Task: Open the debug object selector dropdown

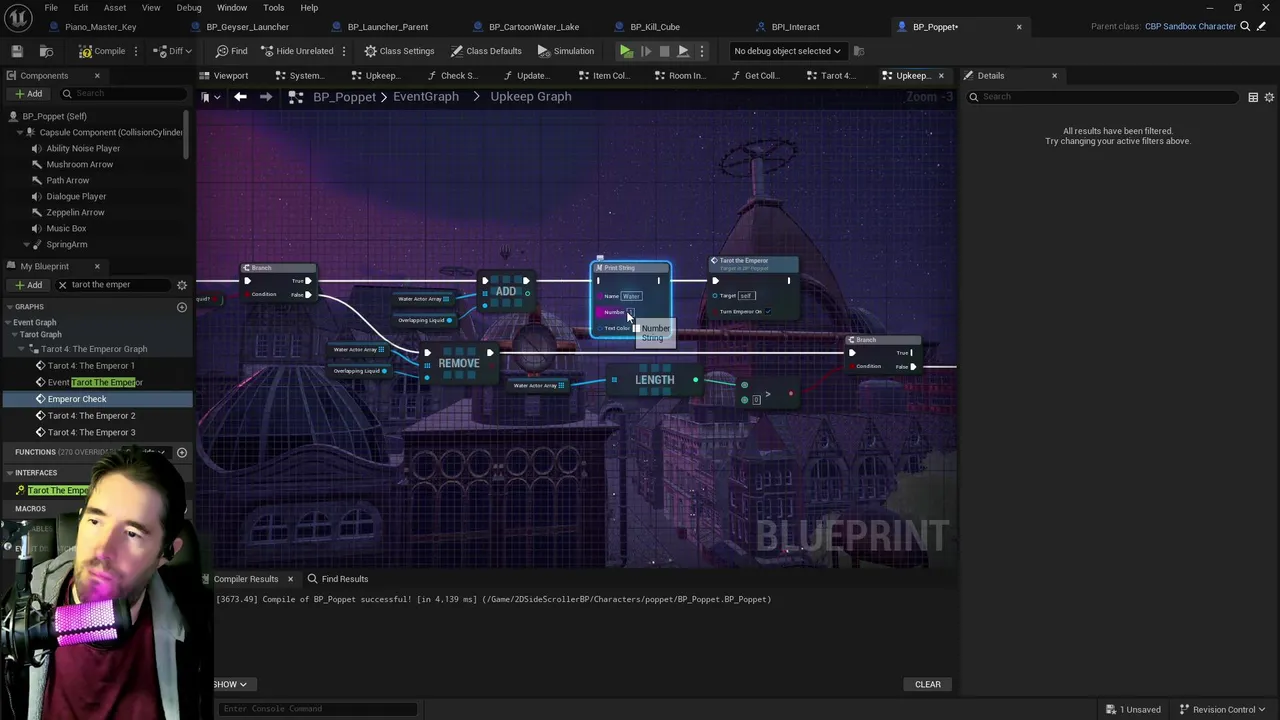Action: 787,51
